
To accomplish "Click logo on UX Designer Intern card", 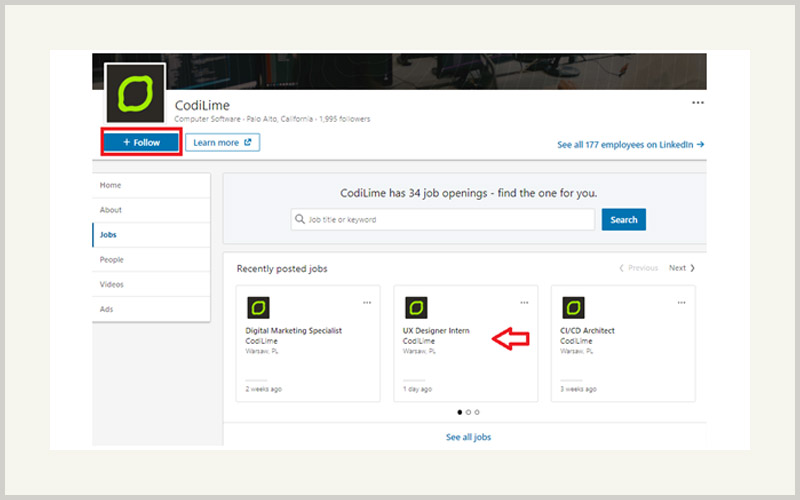I will click(416, 308).
